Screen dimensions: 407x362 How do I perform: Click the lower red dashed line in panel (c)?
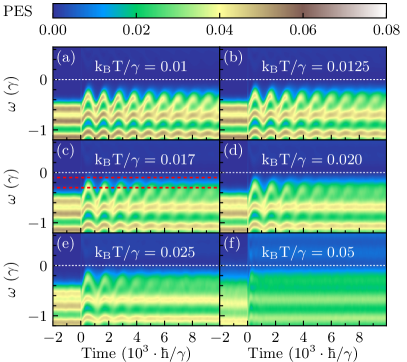click(136, 188)
